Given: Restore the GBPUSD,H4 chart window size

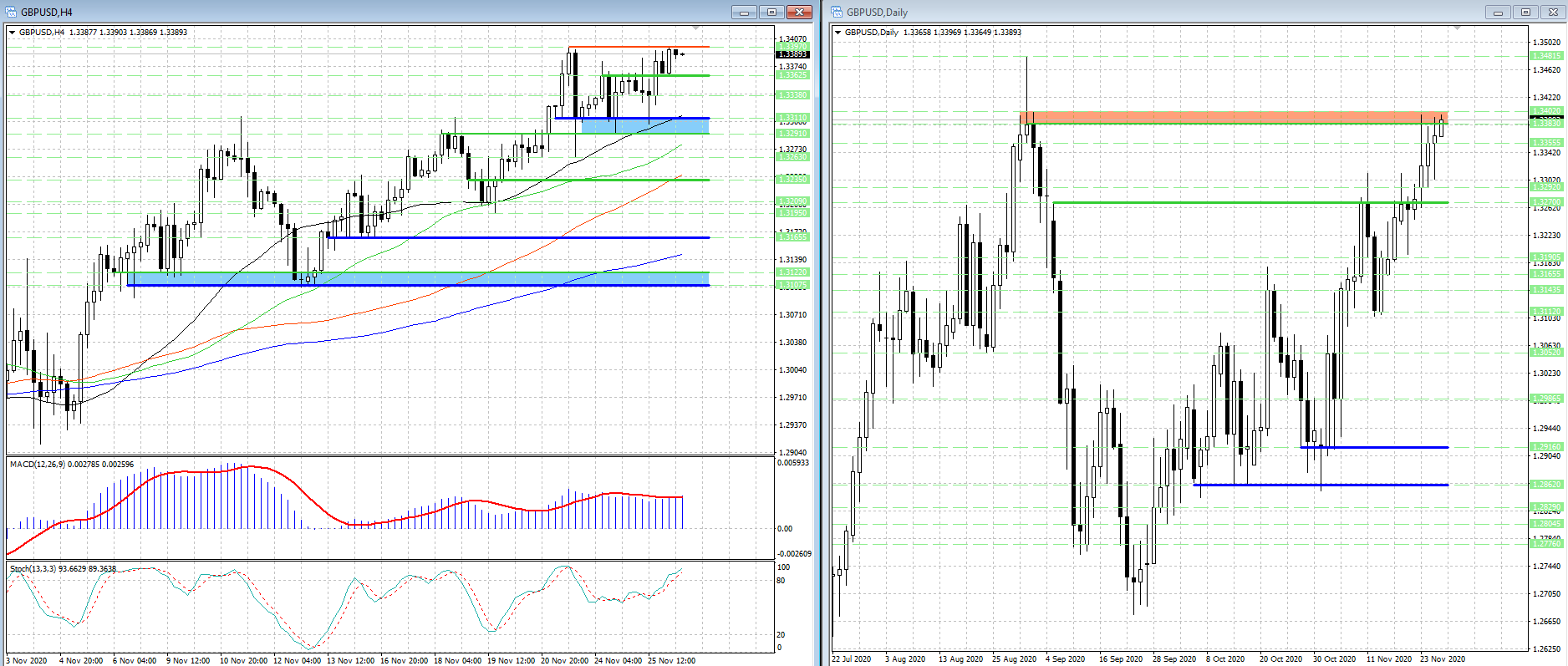Looking at the screenshot, I should pyautogui.click(x=771, y=12).
